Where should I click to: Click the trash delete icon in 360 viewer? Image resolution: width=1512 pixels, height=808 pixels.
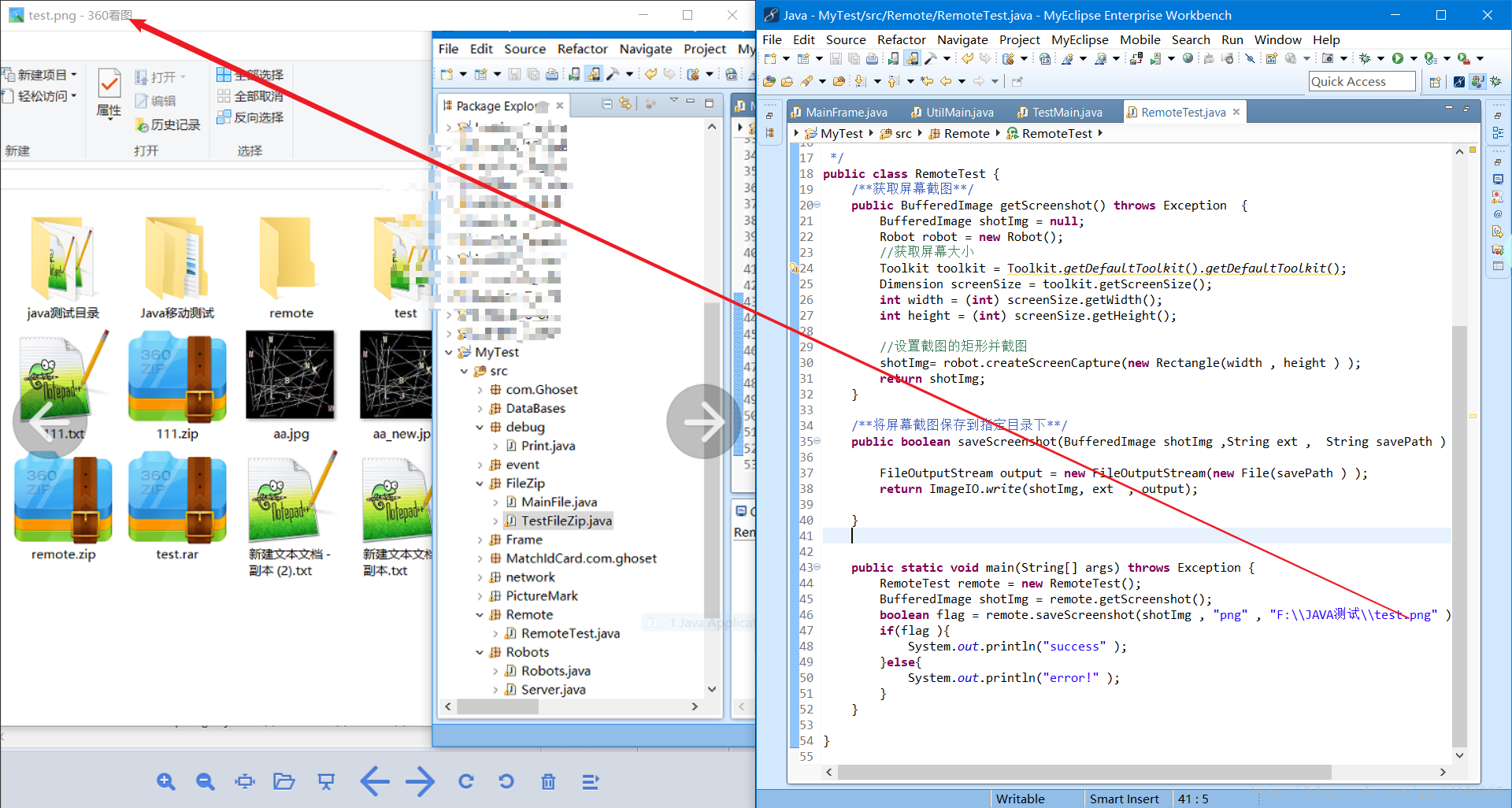(548, 781)
